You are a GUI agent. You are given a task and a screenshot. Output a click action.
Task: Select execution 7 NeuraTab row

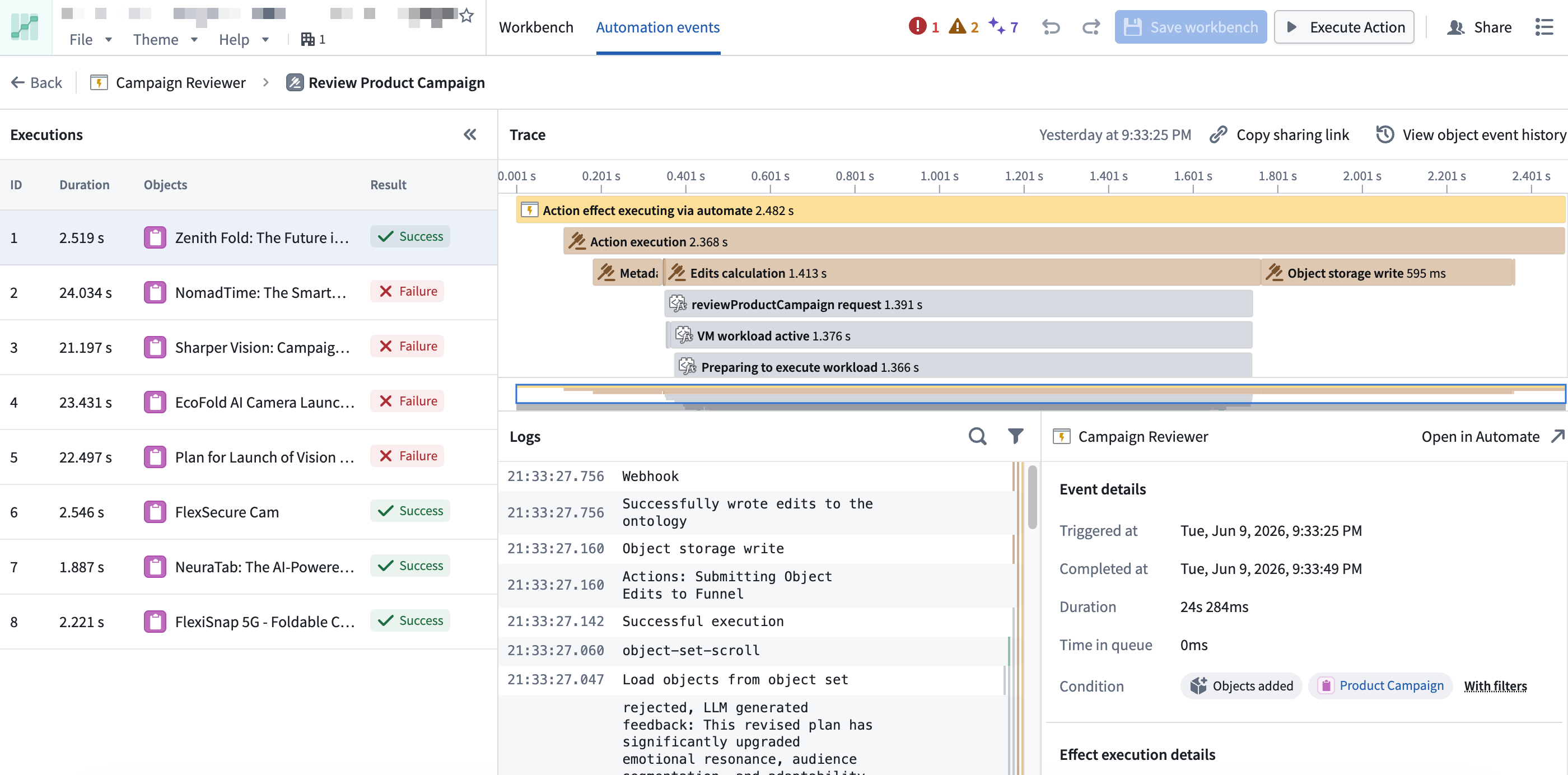click(248, 566)
